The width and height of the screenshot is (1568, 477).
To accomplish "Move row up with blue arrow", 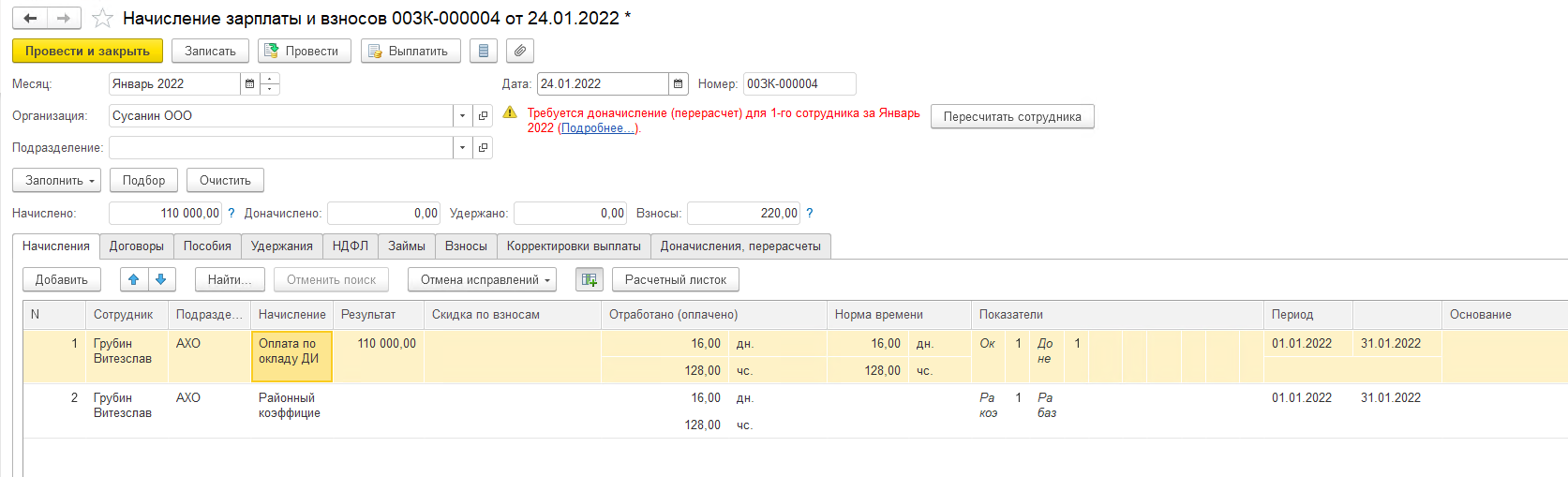I will pos(133,279).
